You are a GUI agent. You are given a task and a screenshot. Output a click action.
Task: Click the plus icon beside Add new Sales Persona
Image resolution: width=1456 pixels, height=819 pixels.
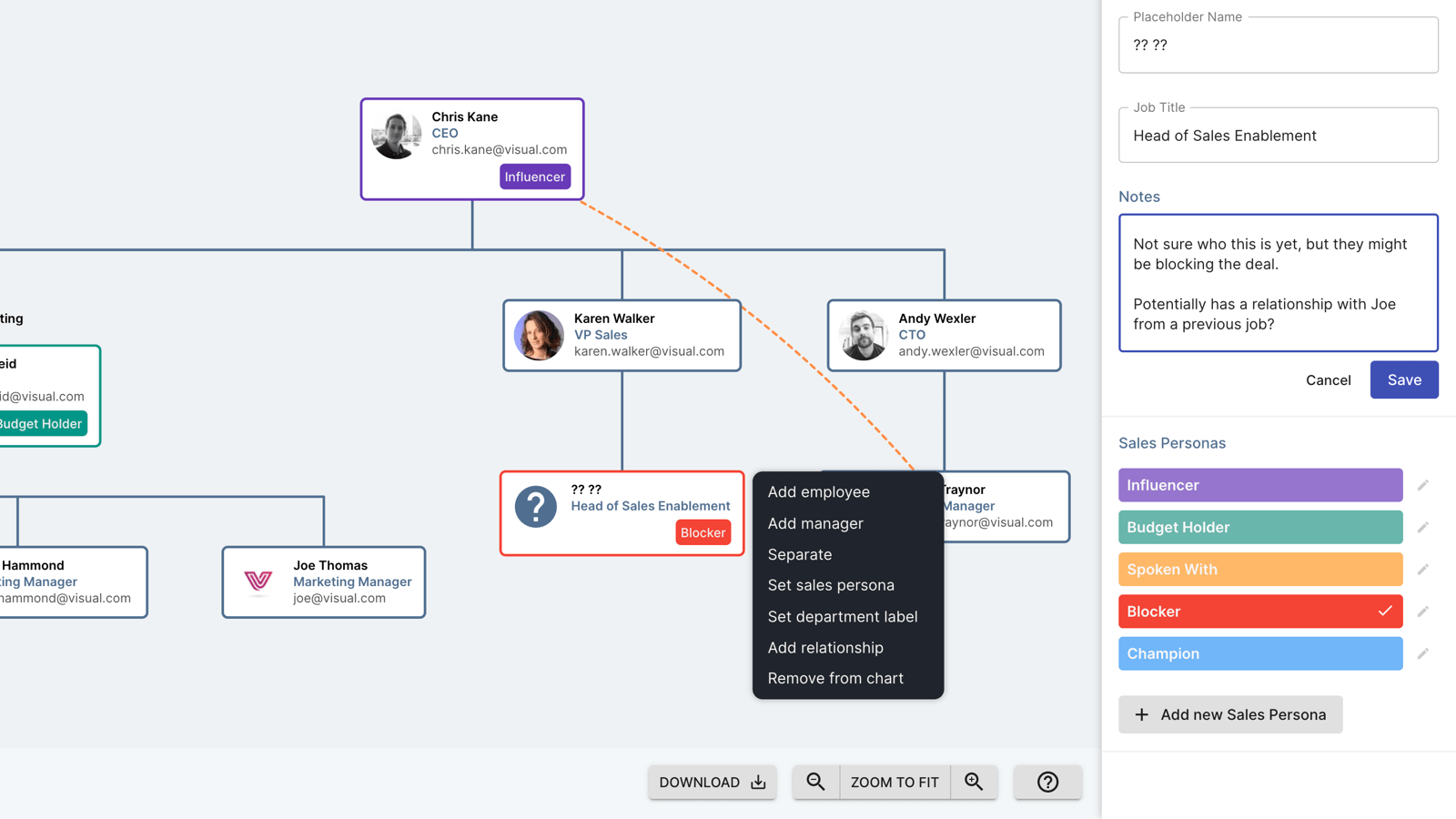[x=1141, y=714]
